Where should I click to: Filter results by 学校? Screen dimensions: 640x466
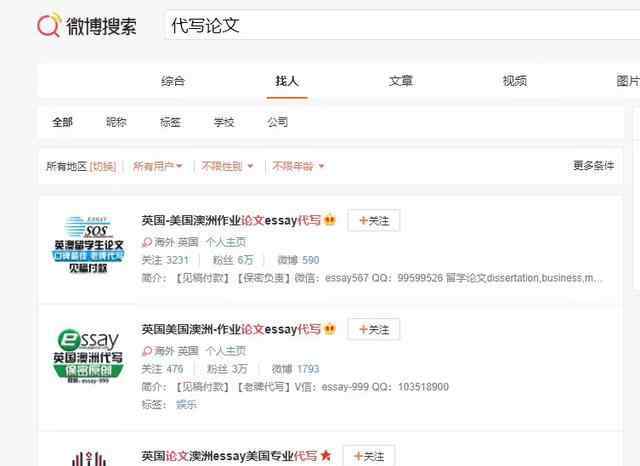(x=224, y=122)
